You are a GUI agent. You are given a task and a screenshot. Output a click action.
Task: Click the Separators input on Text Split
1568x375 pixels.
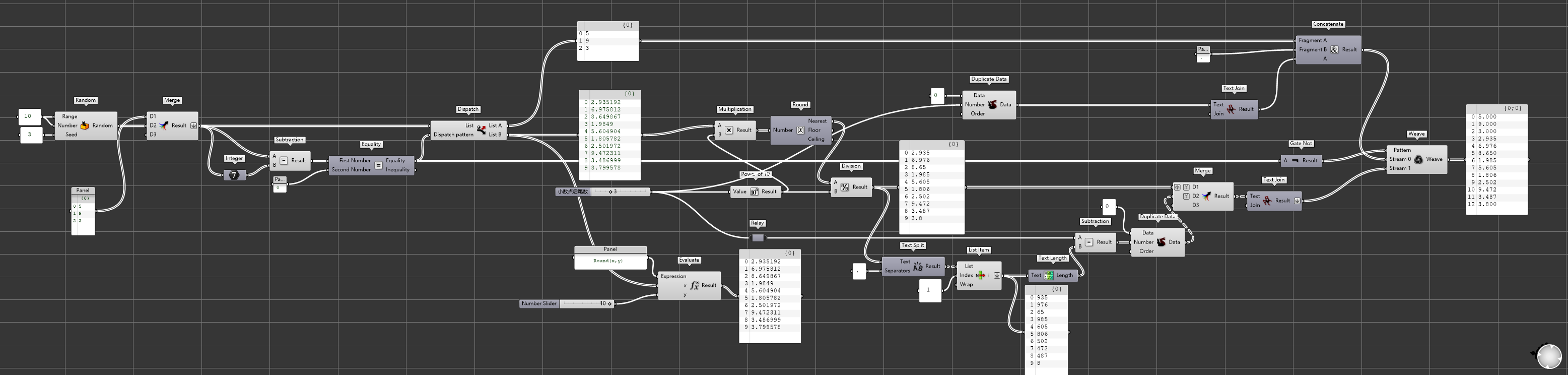(x=897, y=271)
